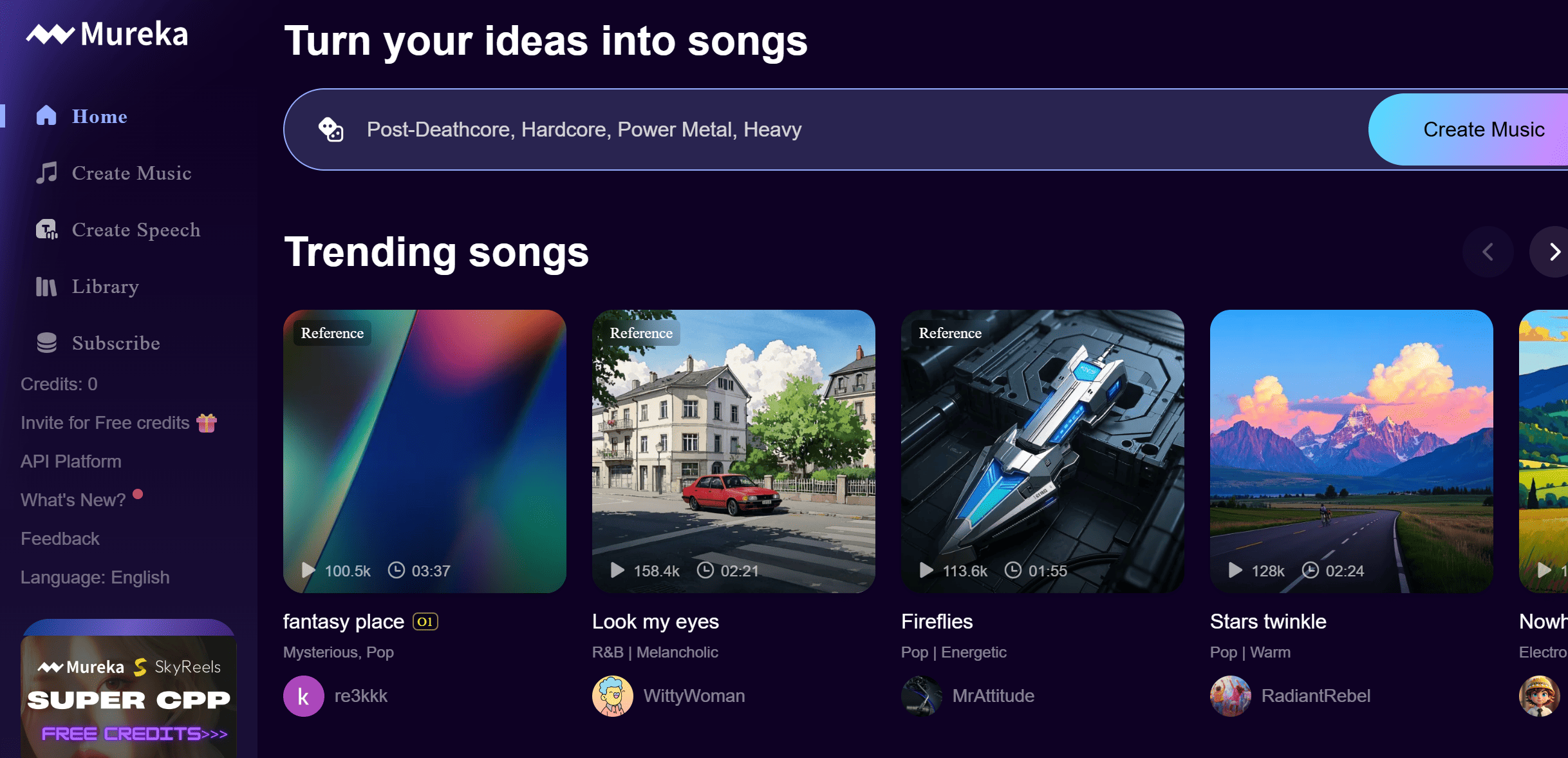
Task: Open WittyWoman's profile avatar
Action: pos(612,696)
